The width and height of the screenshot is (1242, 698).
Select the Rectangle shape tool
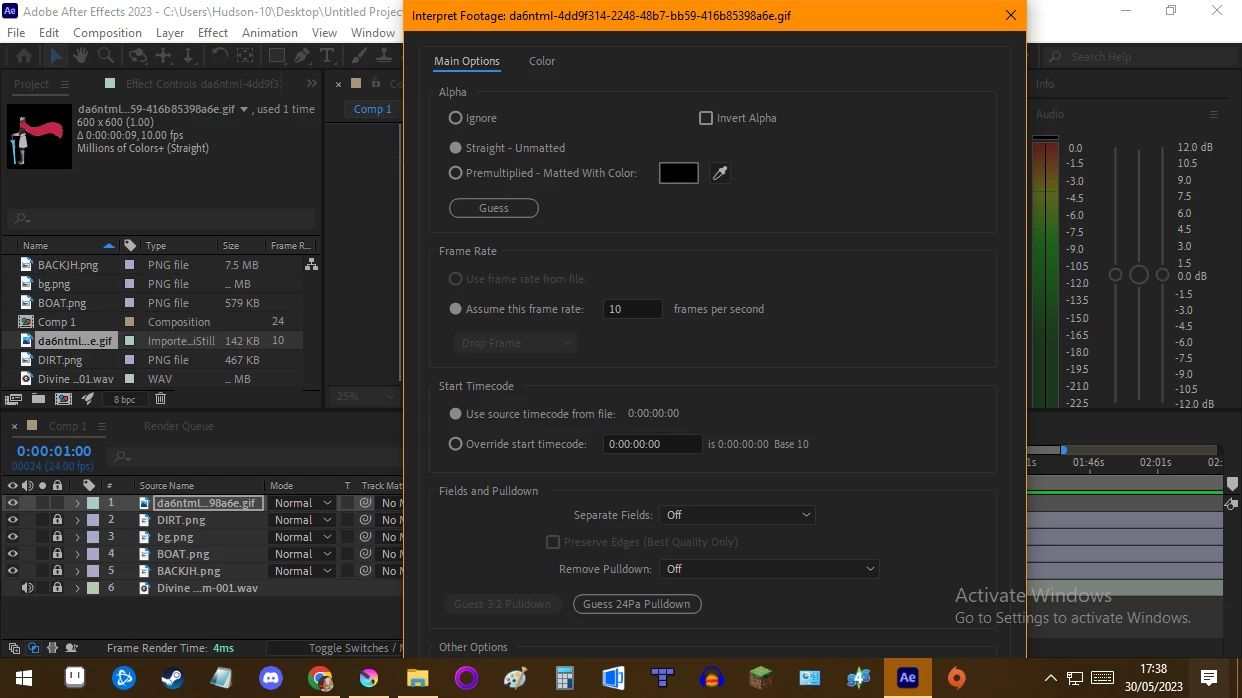coord(277,56)
